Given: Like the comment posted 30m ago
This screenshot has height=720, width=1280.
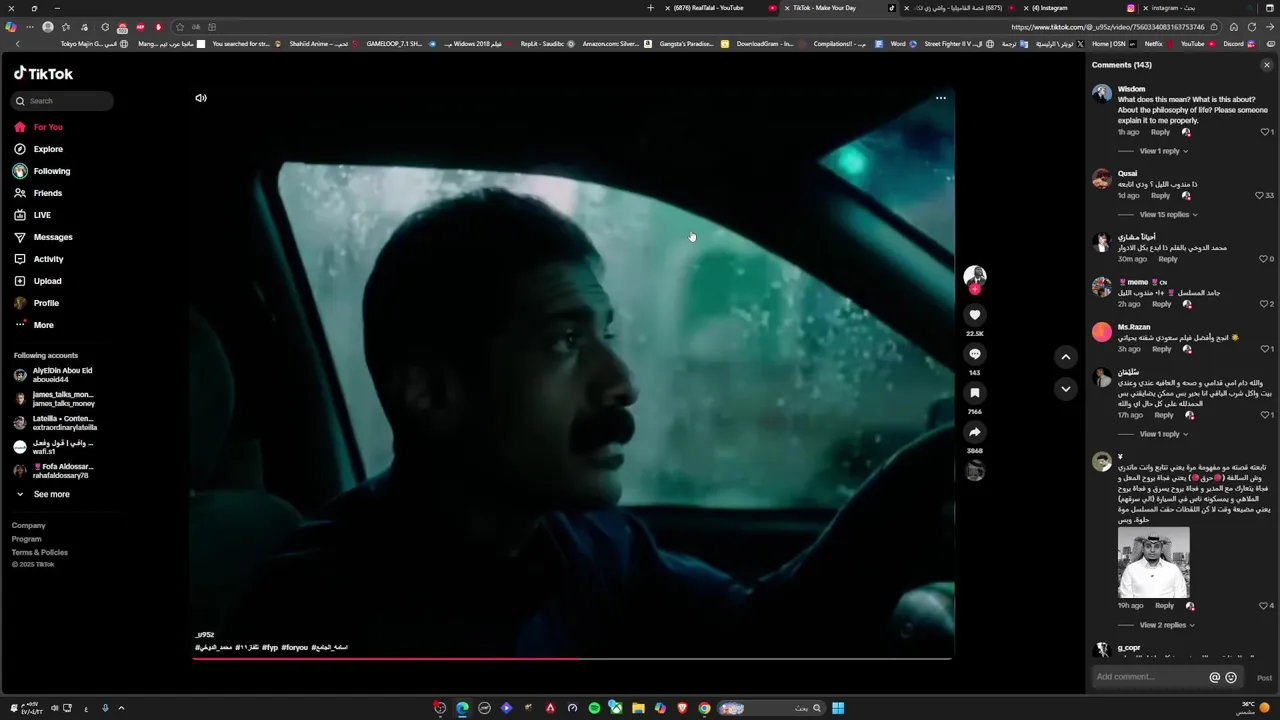Looking at the screenshot, I should tap(1264, 259).
